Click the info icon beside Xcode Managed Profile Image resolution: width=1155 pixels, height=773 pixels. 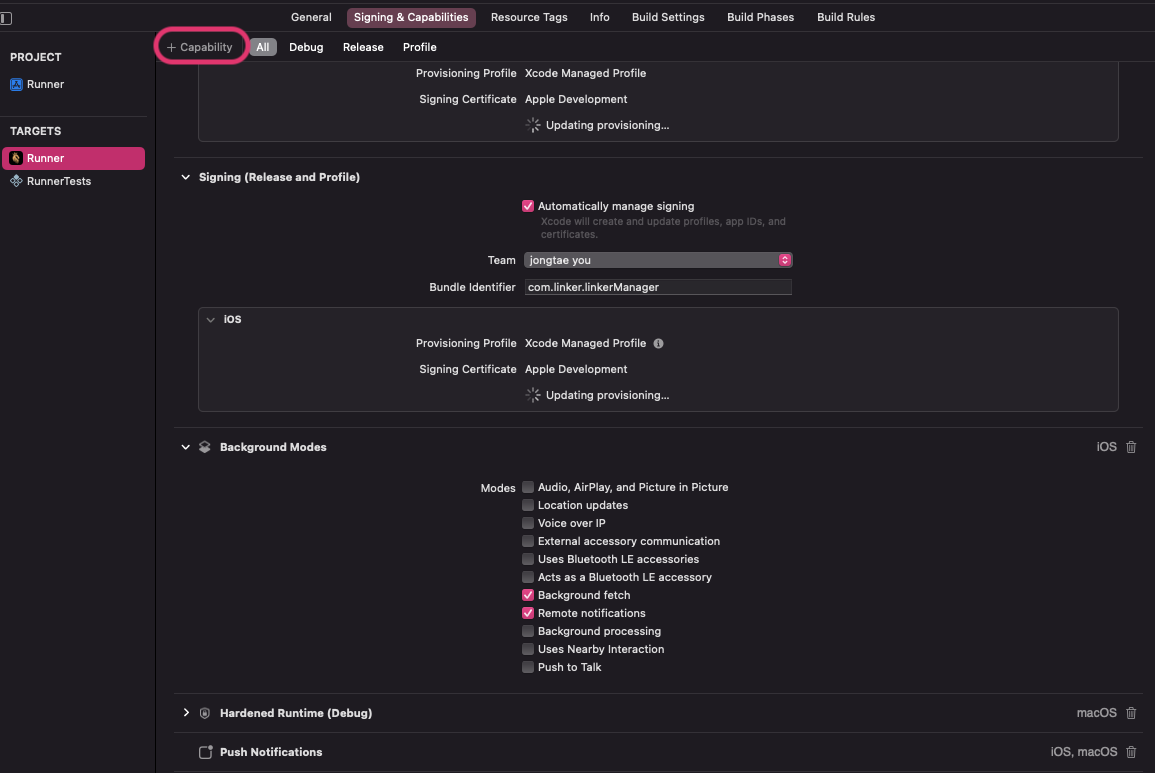(658, 343)
